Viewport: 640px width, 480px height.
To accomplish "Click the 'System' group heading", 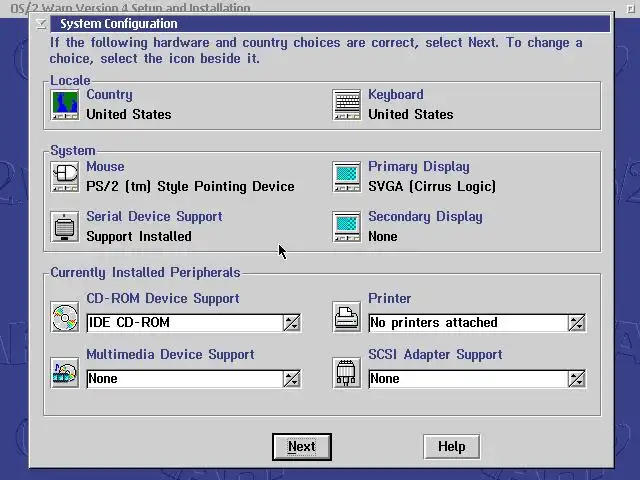I will pos(73,151).
